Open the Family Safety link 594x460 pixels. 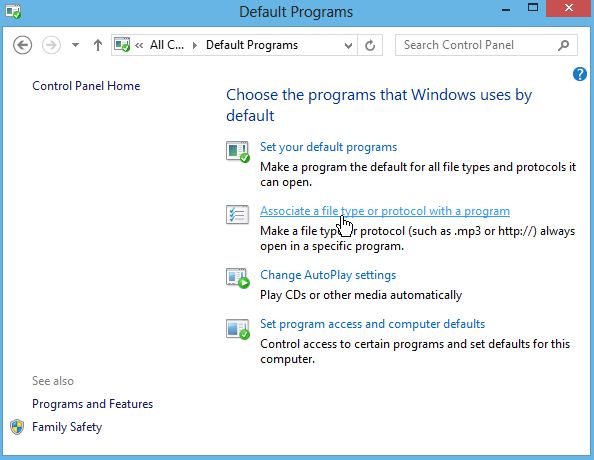(67, 427)
